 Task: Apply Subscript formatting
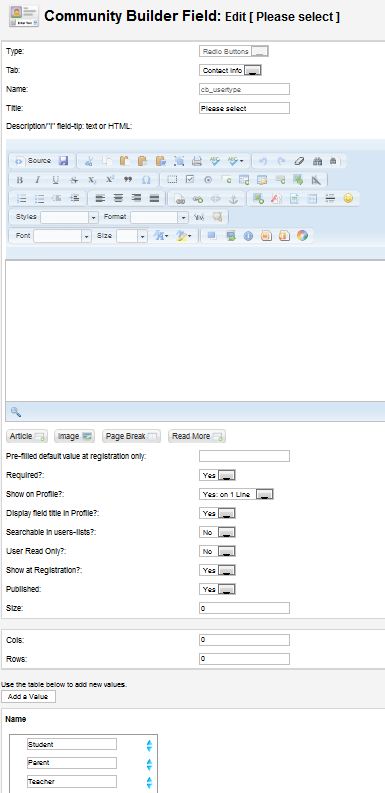tap(92, 180)
